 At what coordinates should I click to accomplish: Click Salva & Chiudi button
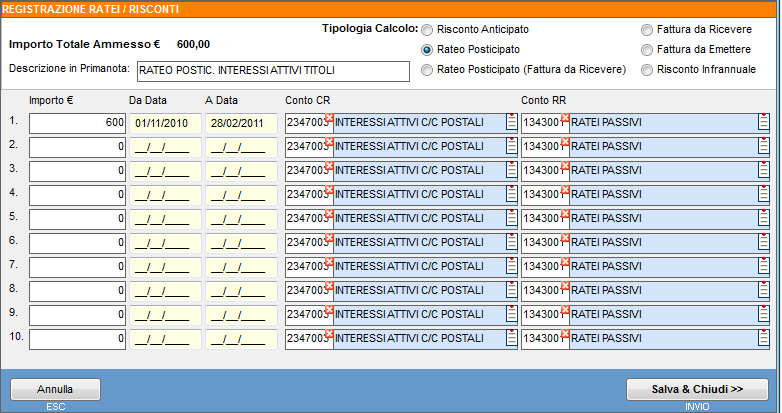[x=696, y=389]
